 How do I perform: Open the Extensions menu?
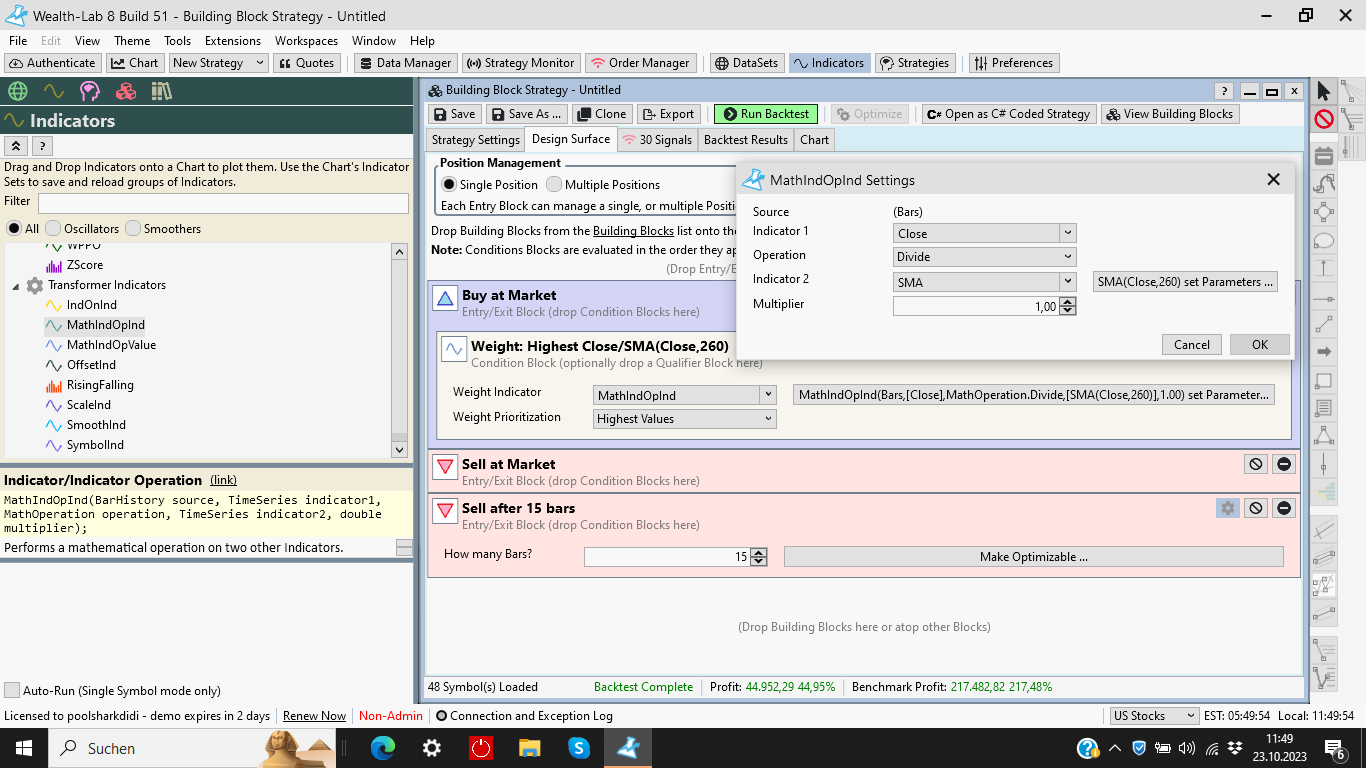tap(232, 41)
